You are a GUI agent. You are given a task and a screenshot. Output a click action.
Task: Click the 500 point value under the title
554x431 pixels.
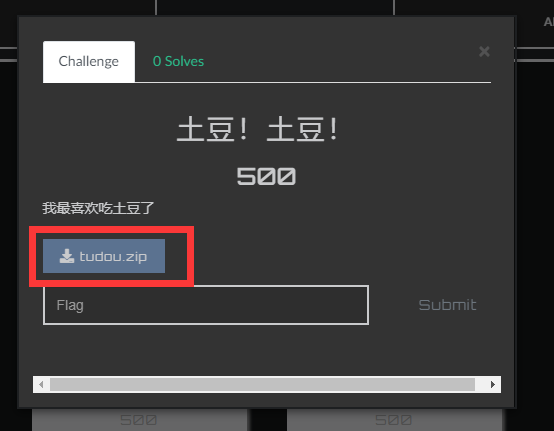pyautogui.click(x=266, y=176)
